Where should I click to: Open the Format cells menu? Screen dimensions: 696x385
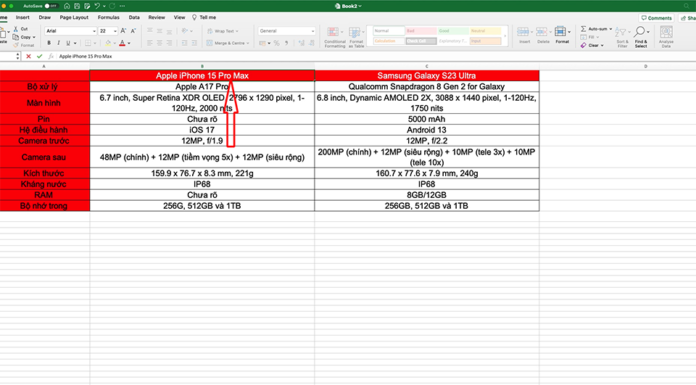point(562,35)
